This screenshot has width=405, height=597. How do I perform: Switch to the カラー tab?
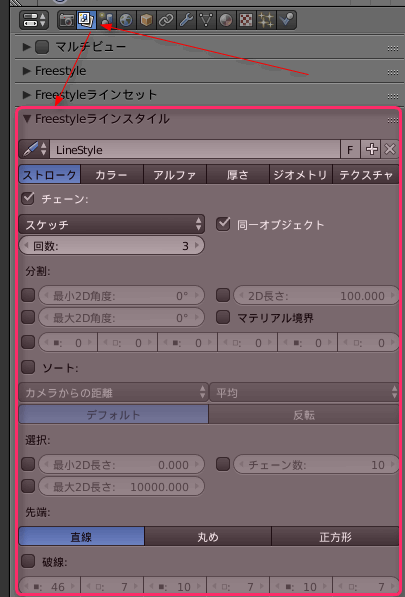(112, 175)
